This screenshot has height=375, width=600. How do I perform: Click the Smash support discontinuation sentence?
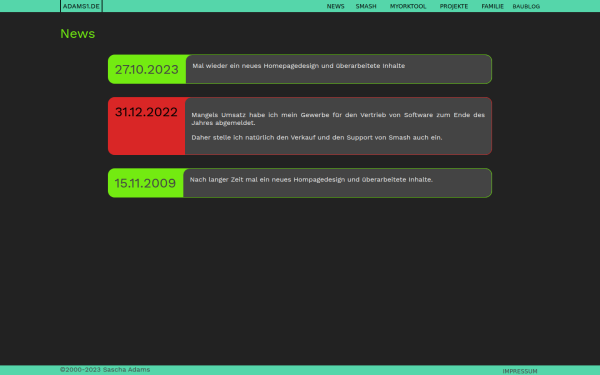click(317, 137)
